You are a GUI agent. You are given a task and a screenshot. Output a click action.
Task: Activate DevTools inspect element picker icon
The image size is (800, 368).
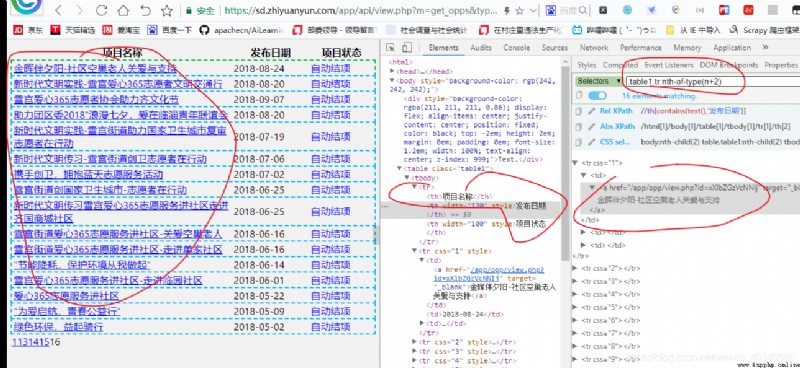coord(390,47)
